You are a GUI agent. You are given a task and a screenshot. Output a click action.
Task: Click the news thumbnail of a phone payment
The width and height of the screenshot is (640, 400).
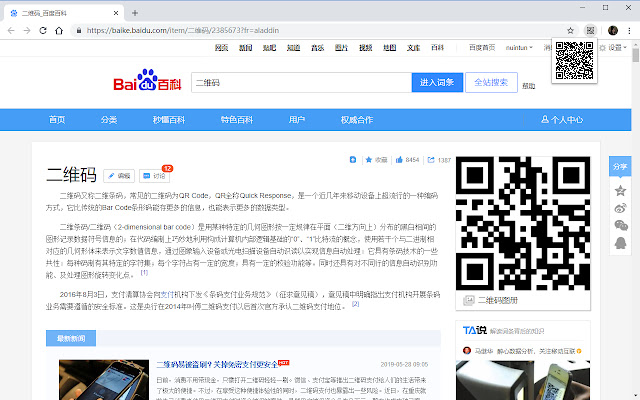click(104, 380)
